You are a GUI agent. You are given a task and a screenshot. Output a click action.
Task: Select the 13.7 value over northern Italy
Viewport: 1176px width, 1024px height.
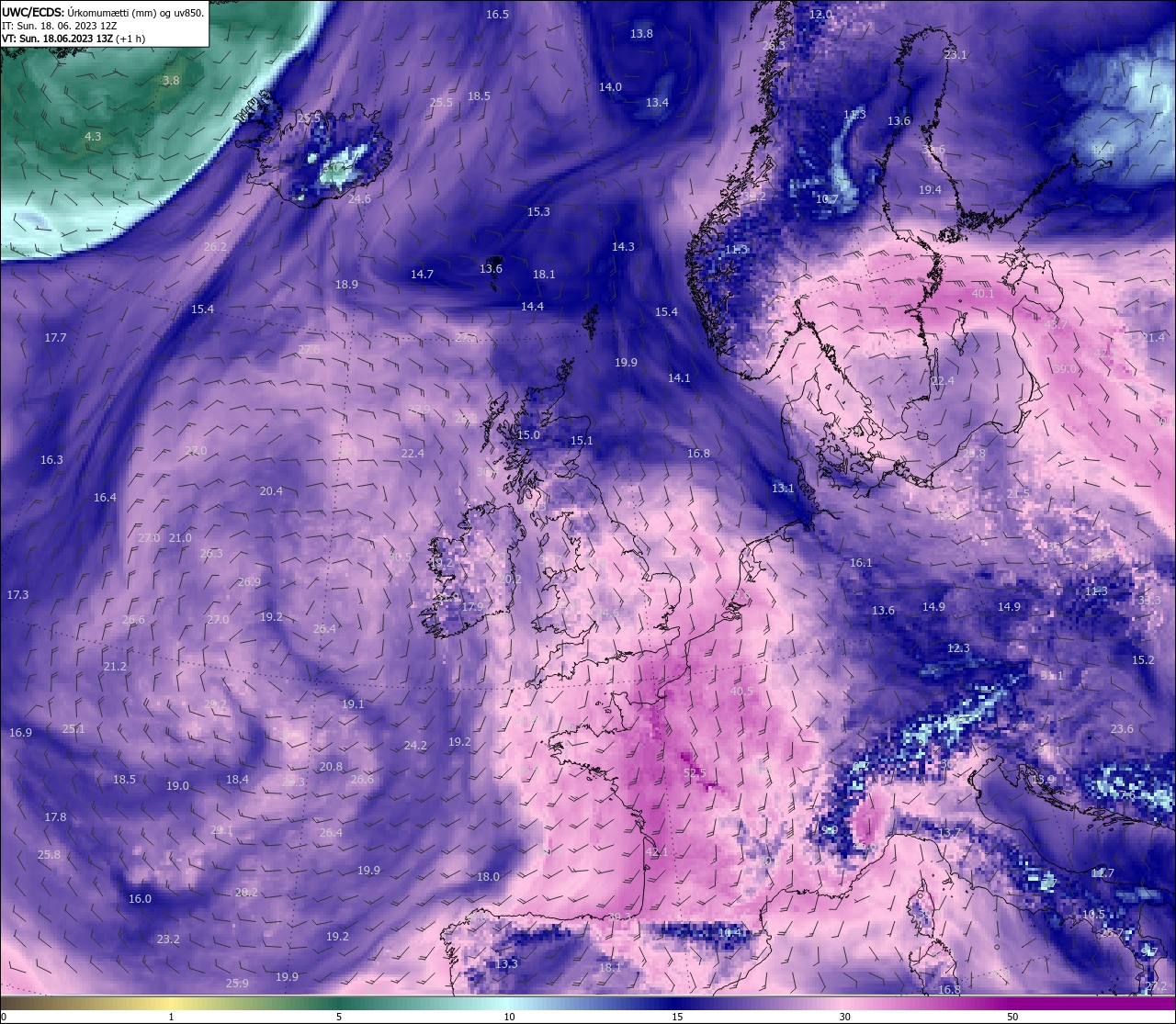[949, 832]
